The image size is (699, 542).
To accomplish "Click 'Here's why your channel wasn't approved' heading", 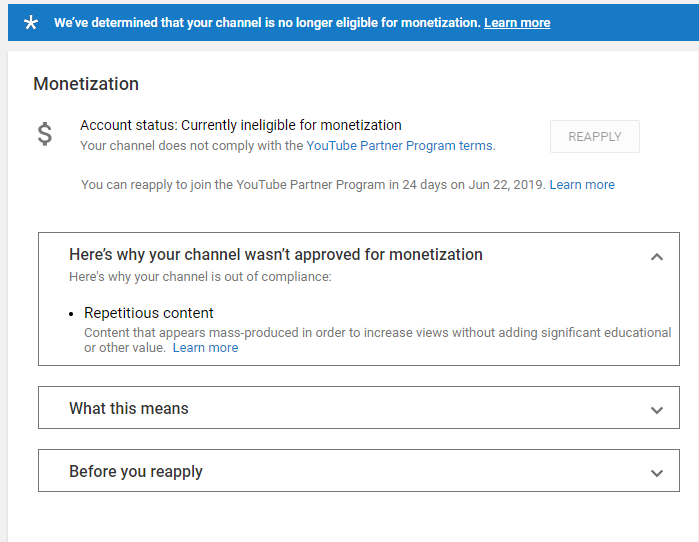I will coord(276,255).
